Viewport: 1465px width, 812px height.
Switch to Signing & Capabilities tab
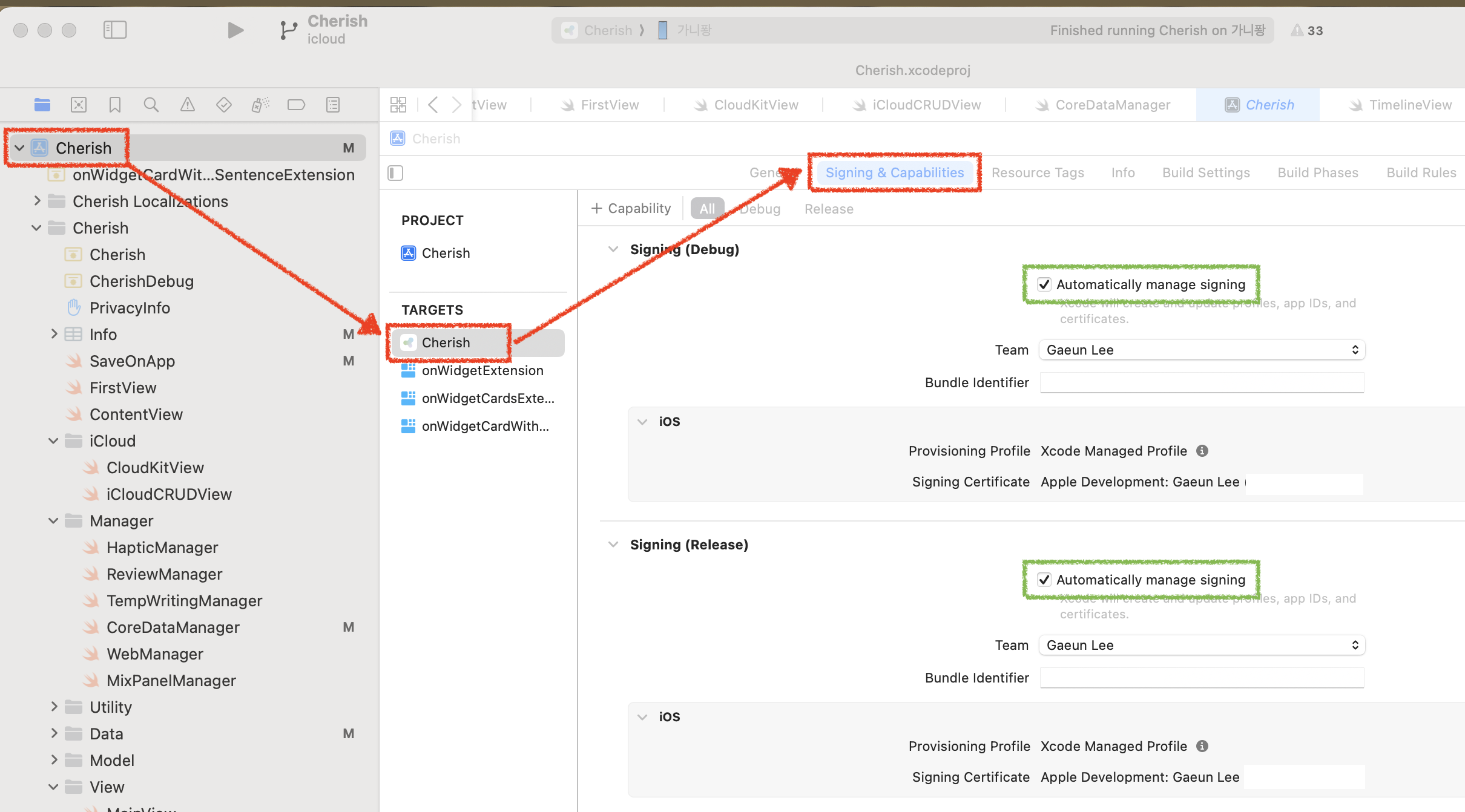pos(895,172)
